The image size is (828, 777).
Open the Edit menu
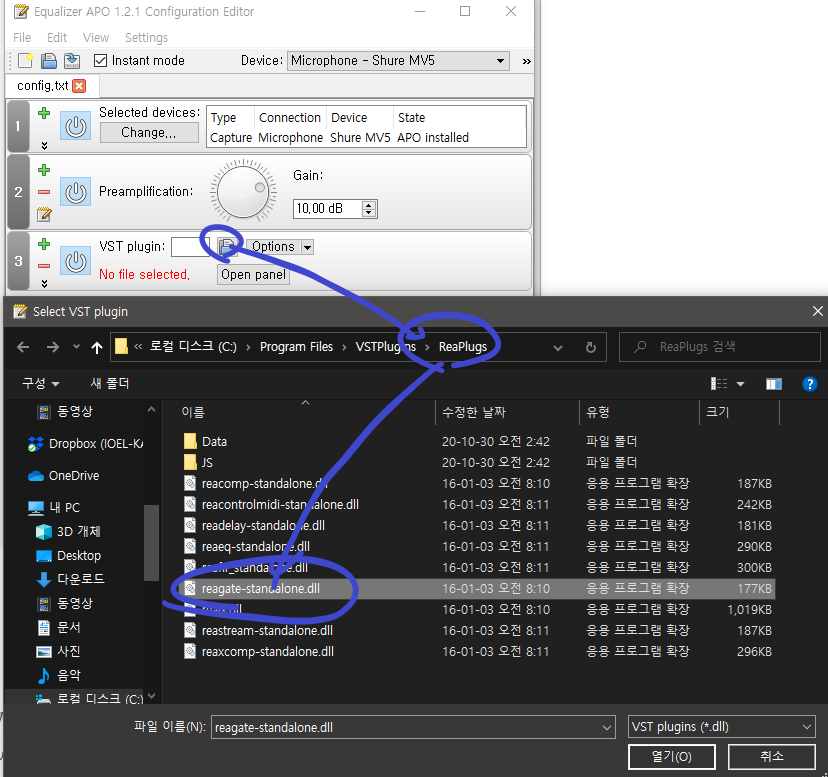coord(57,38)
